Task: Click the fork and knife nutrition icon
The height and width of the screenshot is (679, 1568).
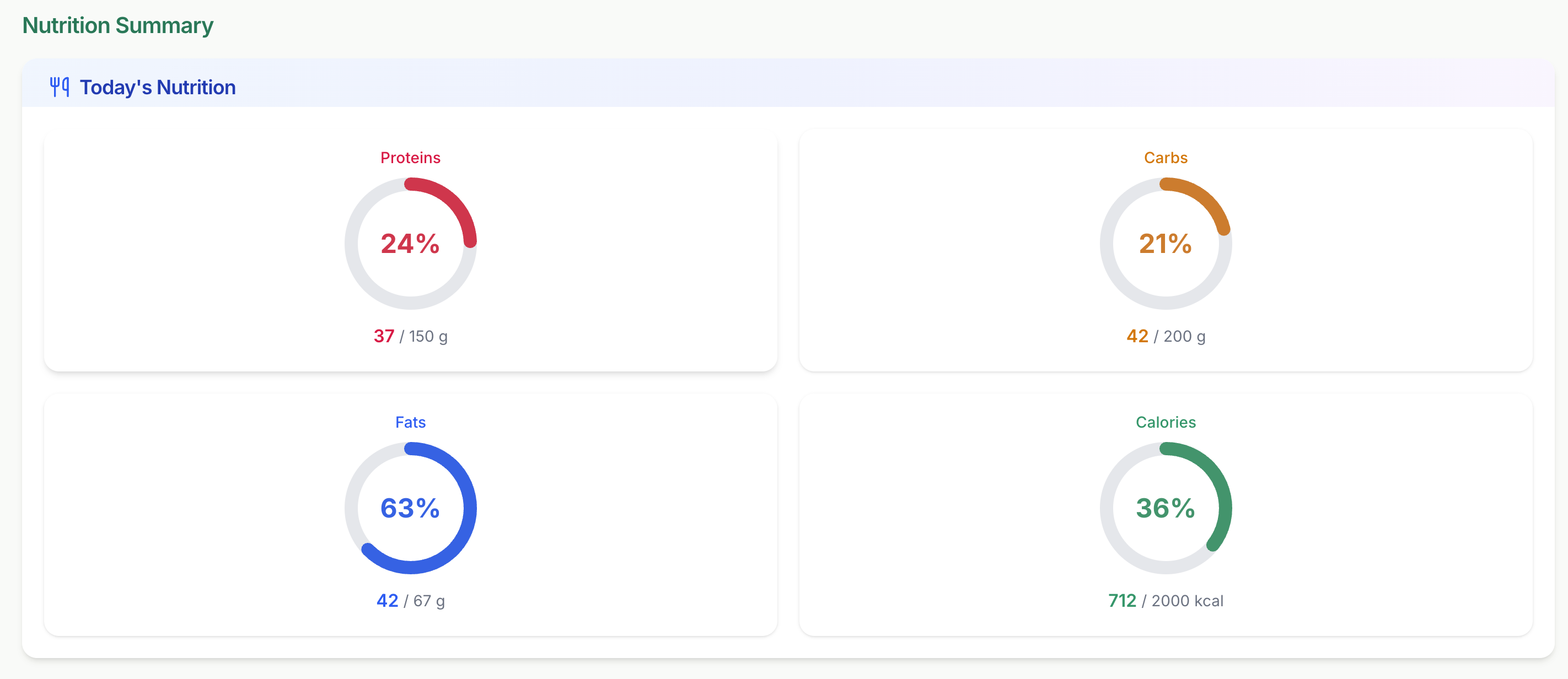Action: pos(60,87)
